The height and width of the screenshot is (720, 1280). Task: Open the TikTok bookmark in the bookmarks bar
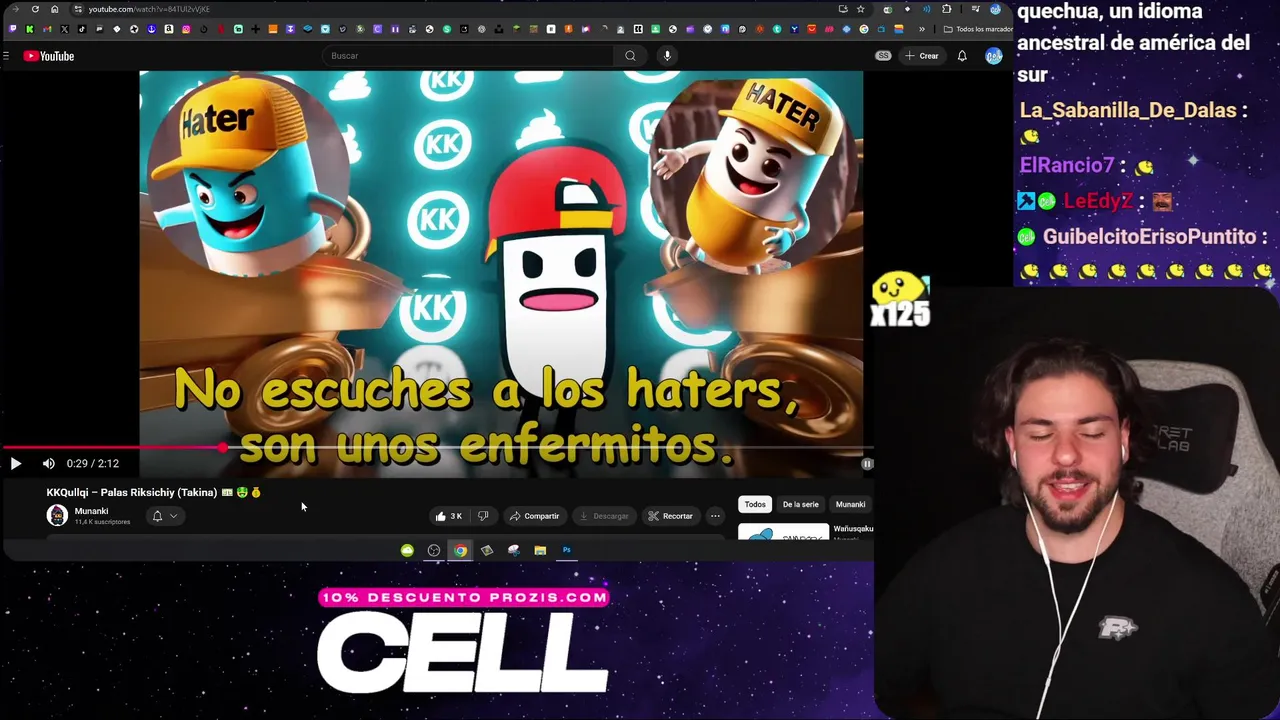82,29
